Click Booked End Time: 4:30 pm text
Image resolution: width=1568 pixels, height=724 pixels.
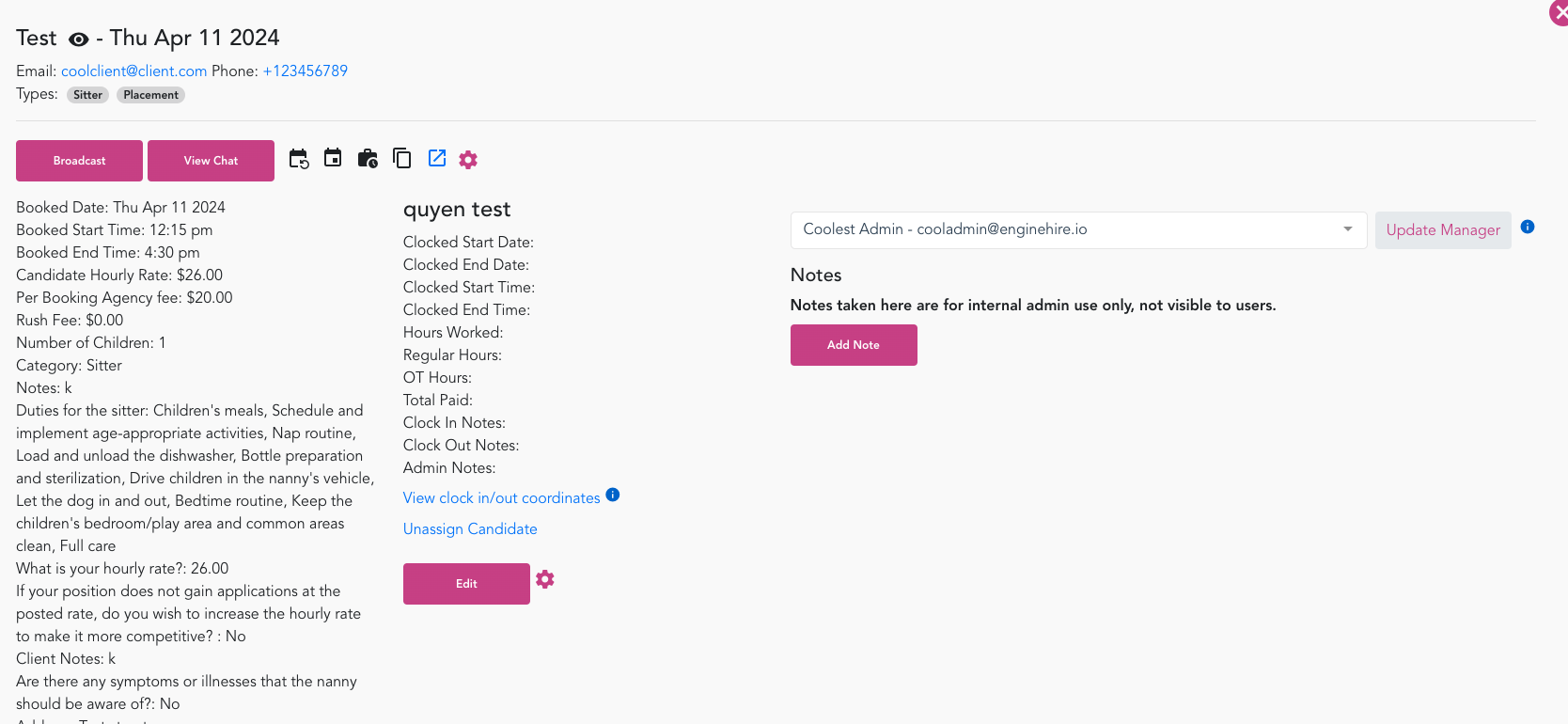[108, 253]
